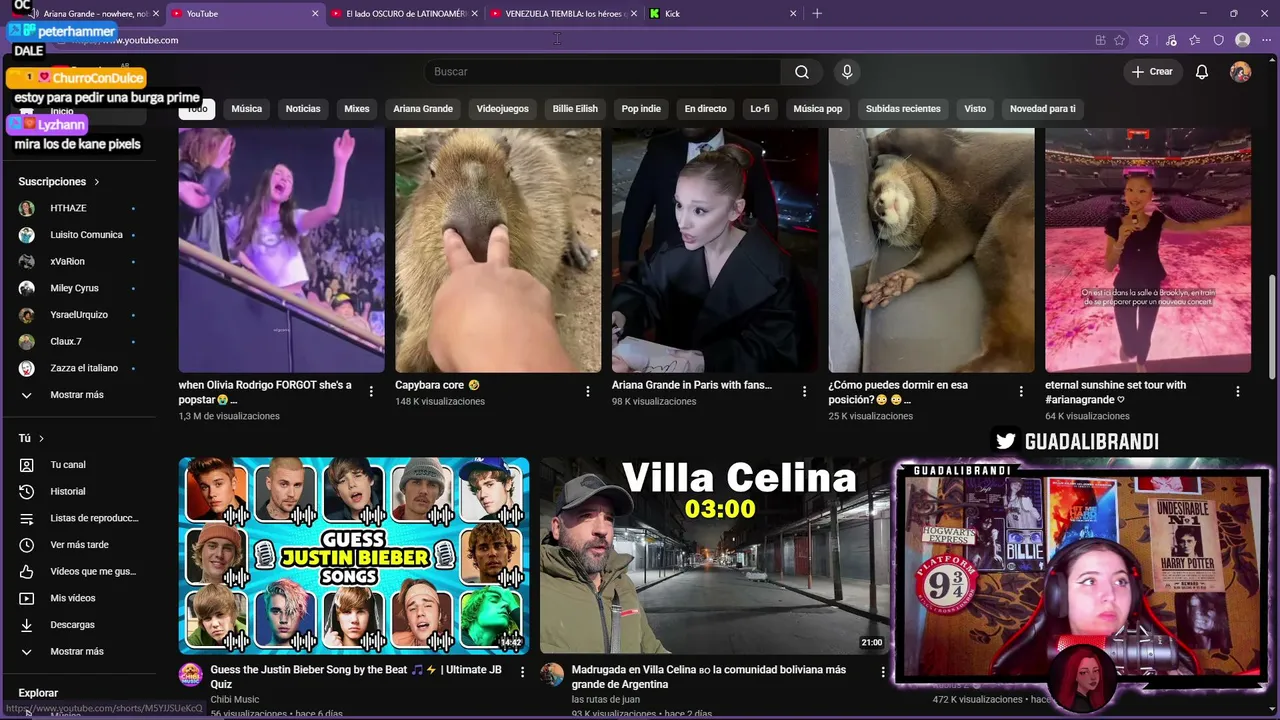1280x720 pixels.
Task: Expand Mostrar más under Suscripciones
Action: coord(78,395)
